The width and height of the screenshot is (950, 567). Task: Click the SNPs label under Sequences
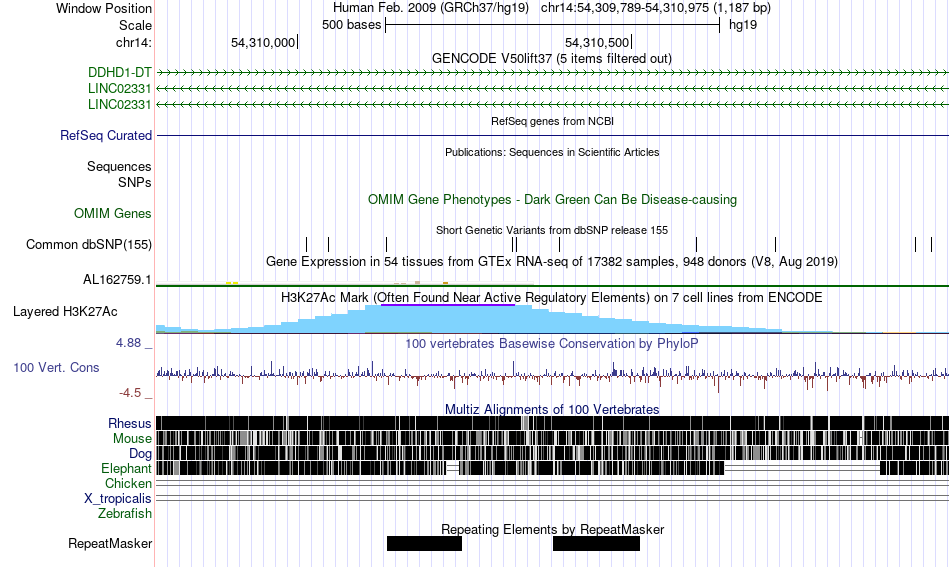(x=135, y=182)
